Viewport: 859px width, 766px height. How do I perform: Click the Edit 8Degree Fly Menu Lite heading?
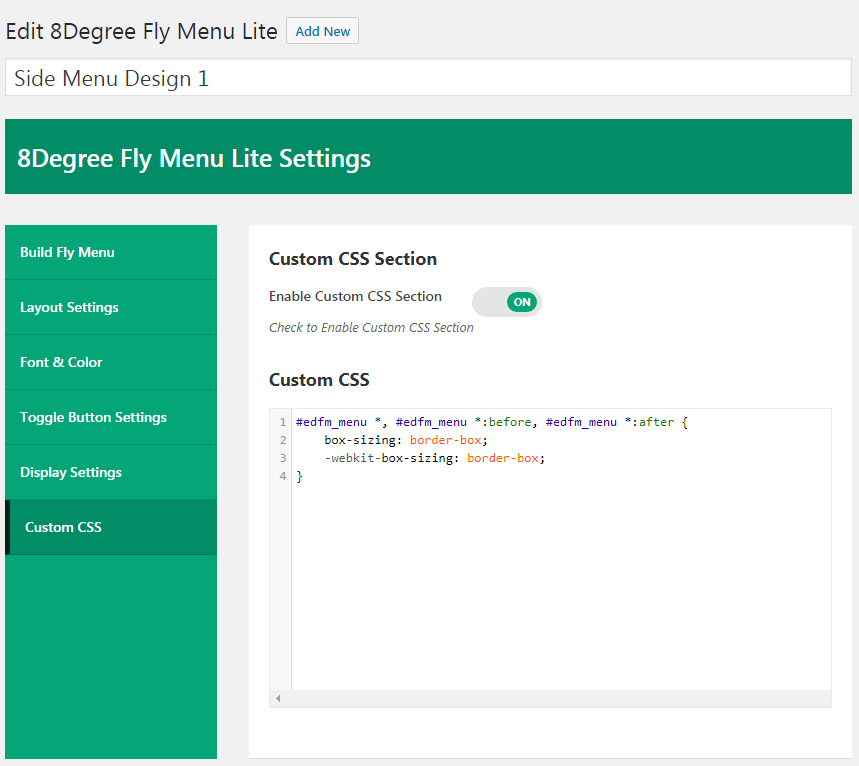[141, 31]
